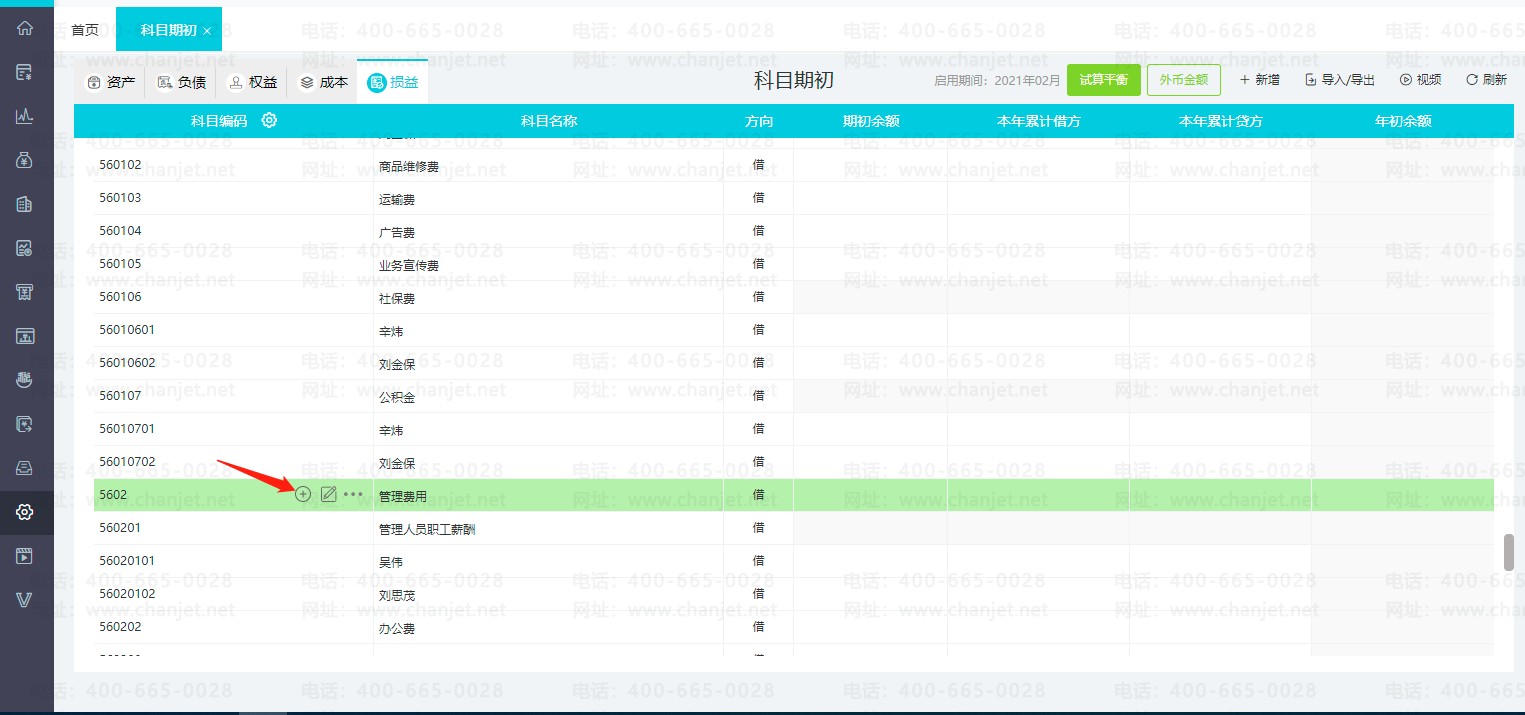Click the vertical scrollbar thumb of table
This screenshot has height=715, width=1525.
click(x=1508, y=552)
